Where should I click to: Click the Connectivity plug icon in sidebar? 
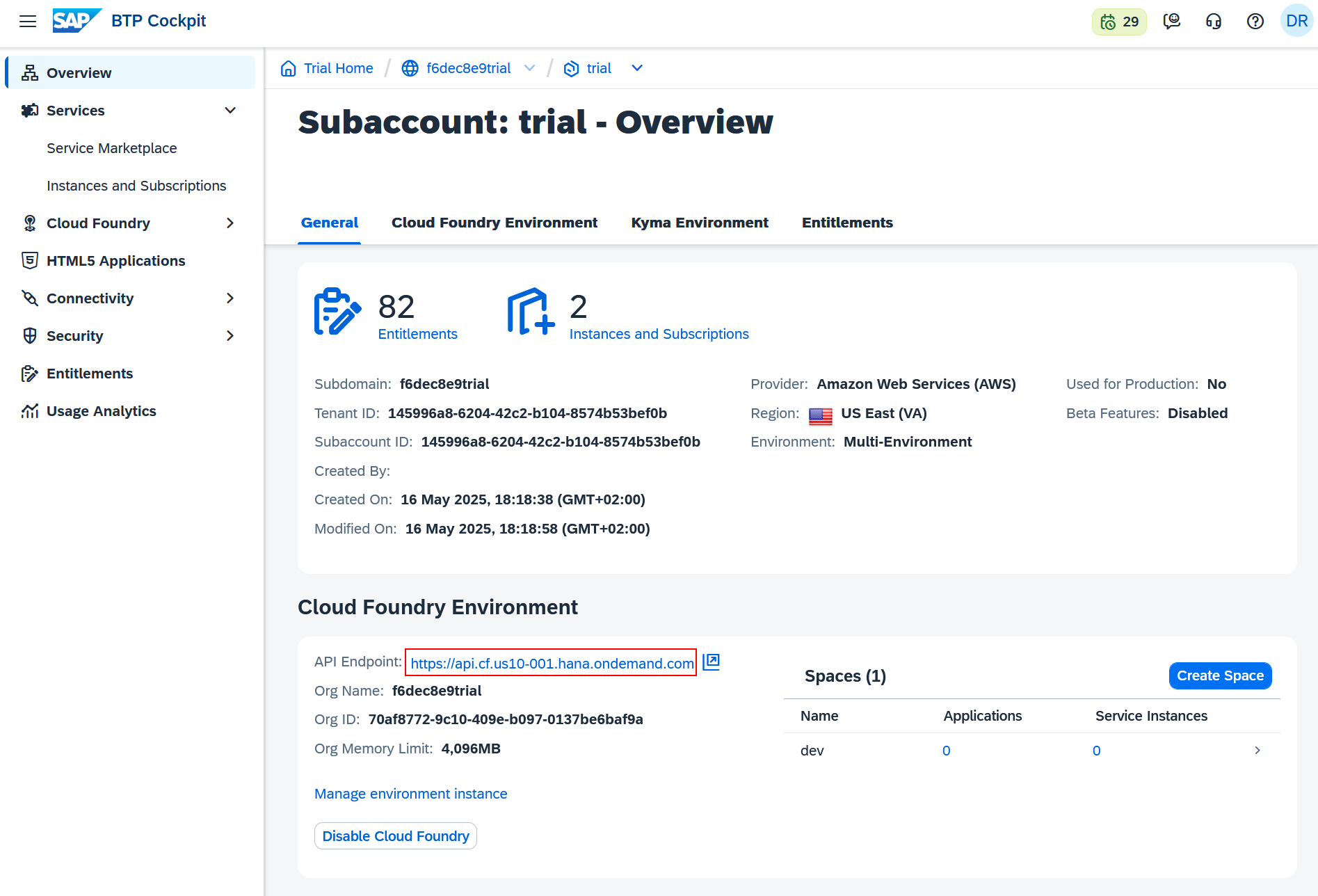30,298
